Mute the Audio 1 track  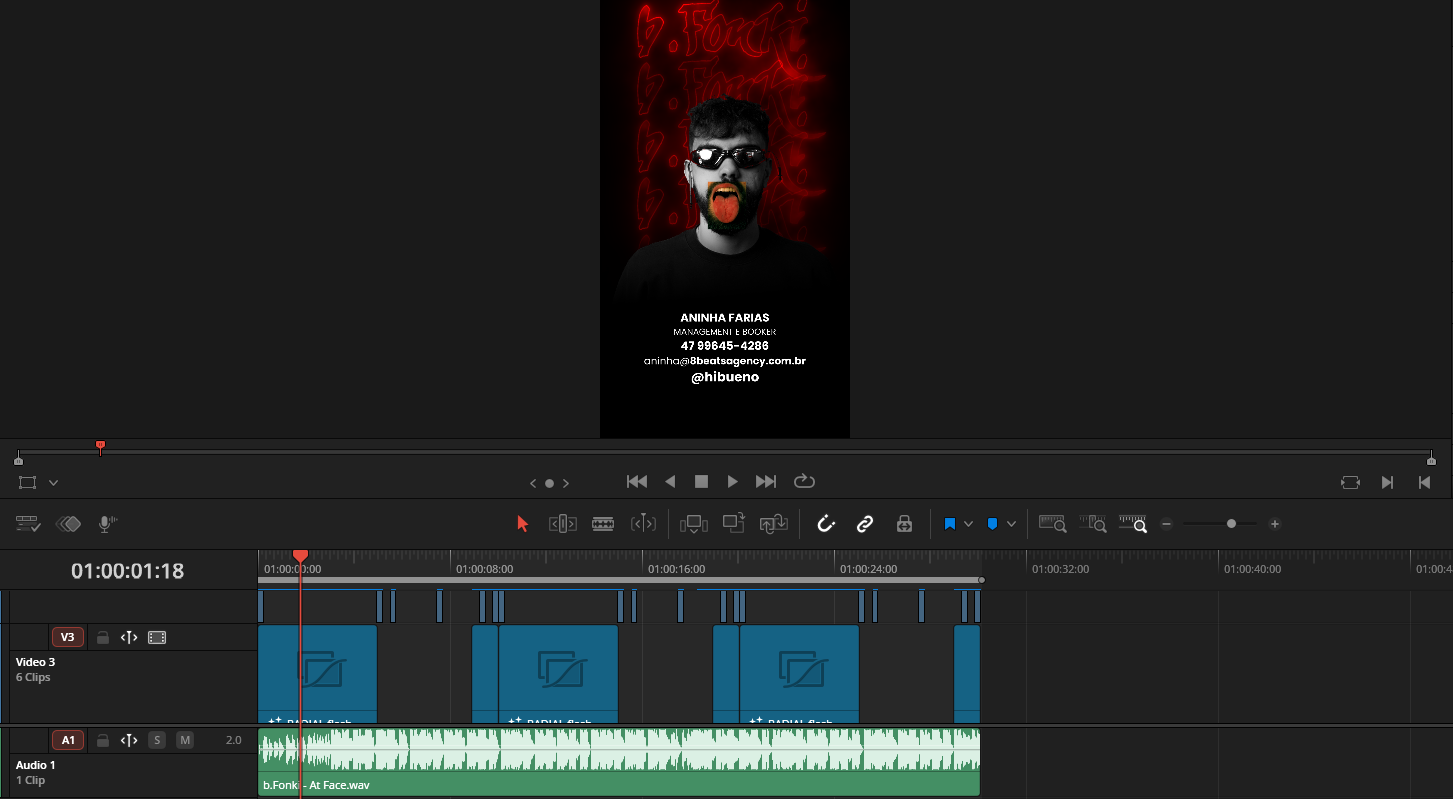point(185,740)
